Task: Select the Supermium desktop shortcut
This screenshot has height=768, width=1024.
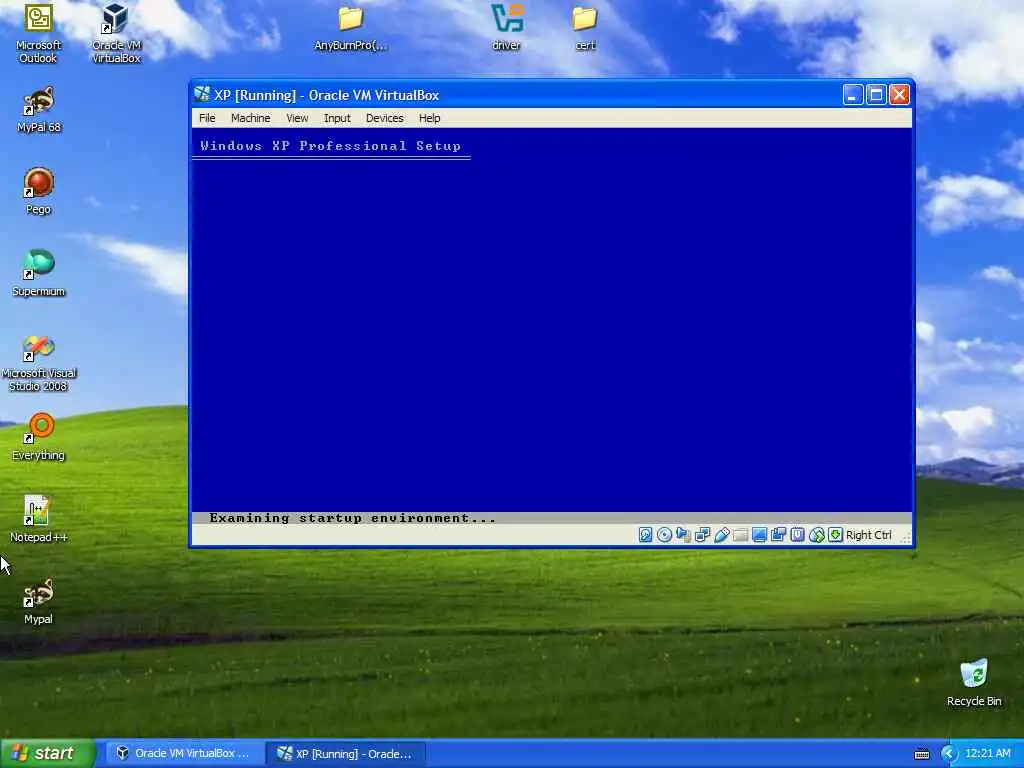Action: pyautogui.click(x=39, y=273)
